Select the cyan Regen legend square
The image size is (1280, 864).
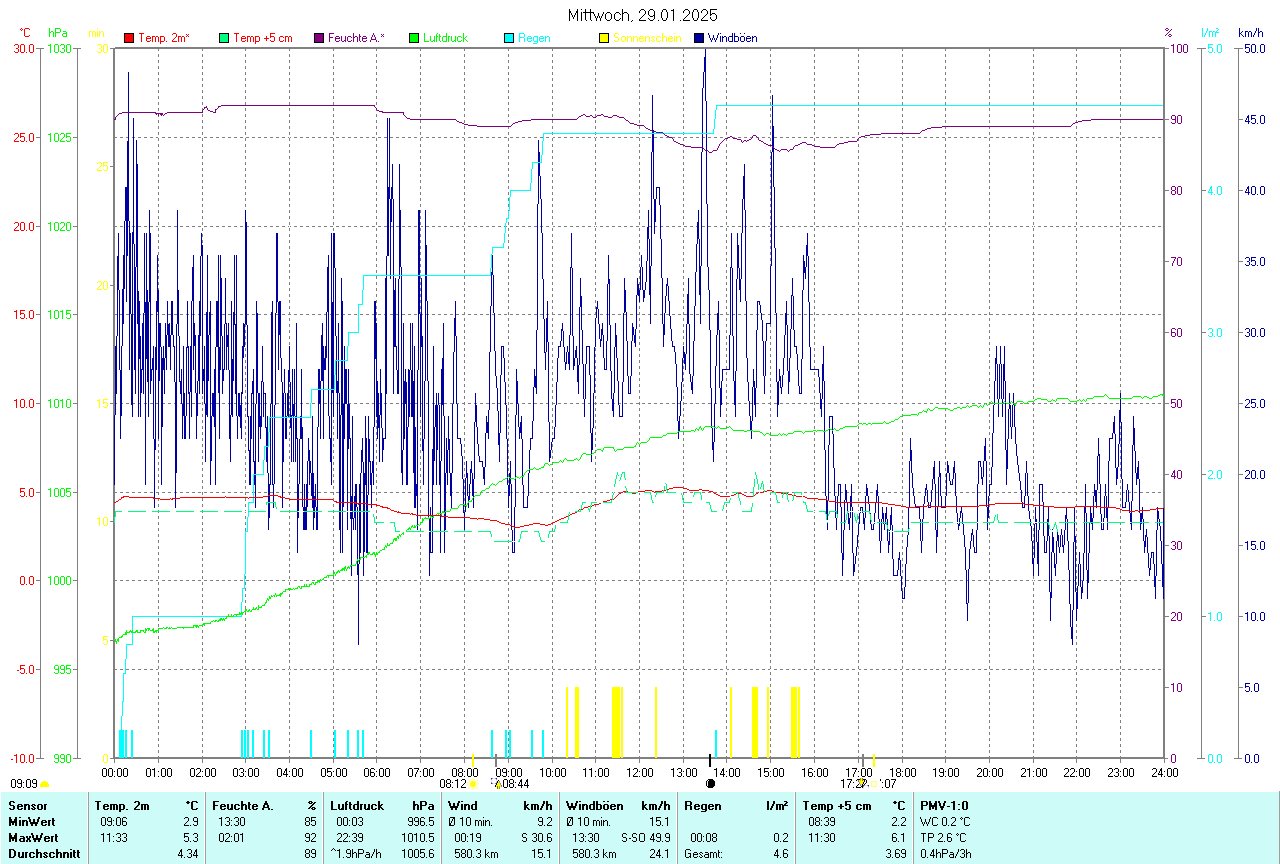(508, 38)
